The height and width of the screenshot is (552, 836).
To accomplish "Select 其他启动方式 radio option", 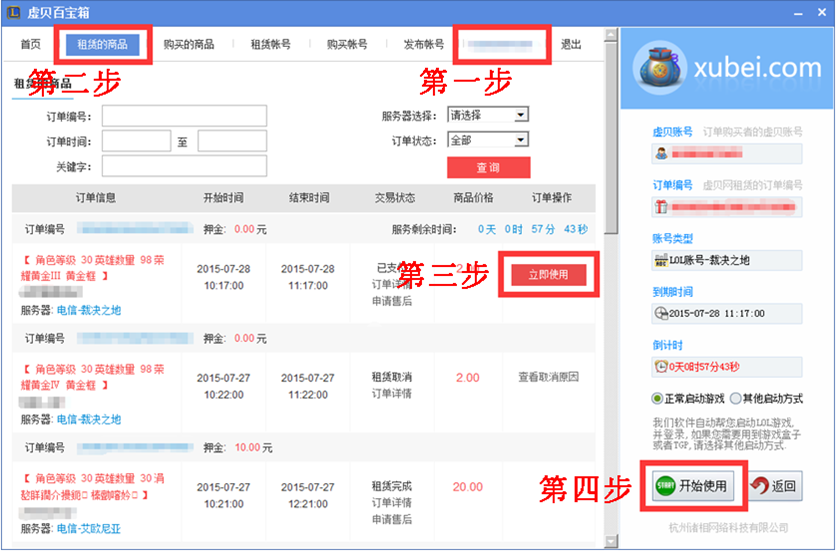I will click(736, 398).
